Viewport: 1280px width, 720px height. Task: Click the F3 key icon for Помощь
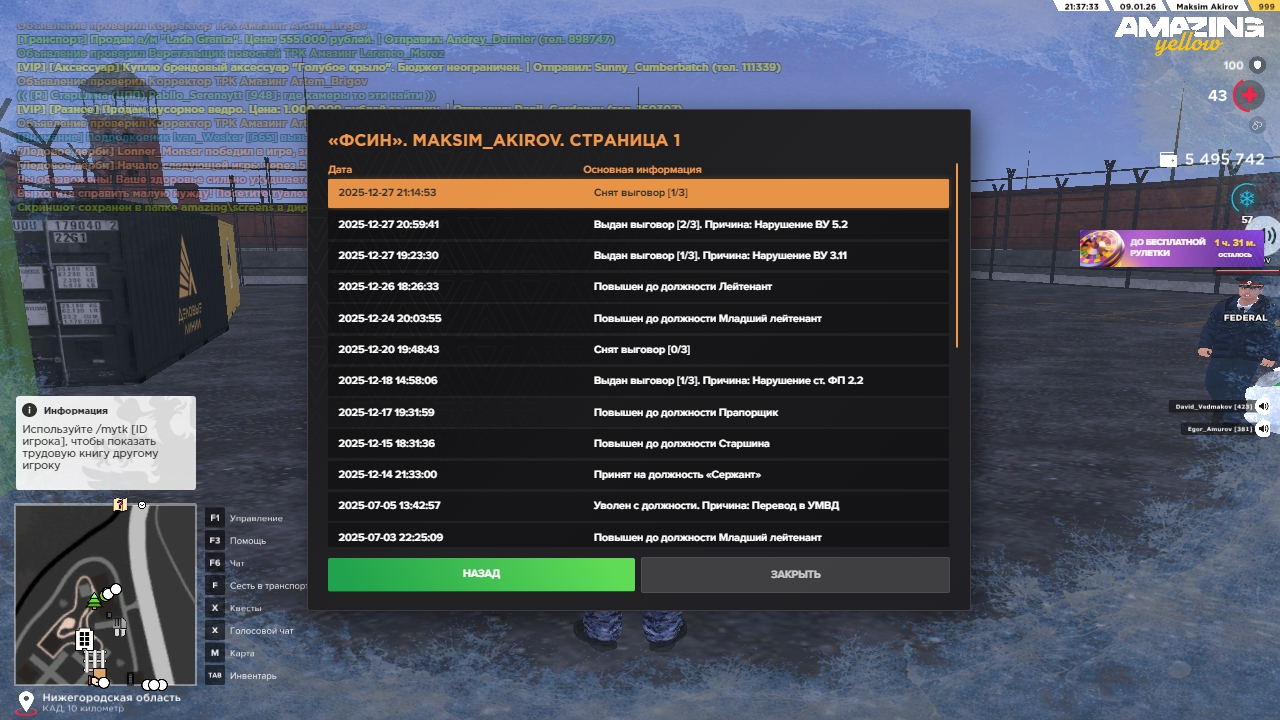coord(214,540)
